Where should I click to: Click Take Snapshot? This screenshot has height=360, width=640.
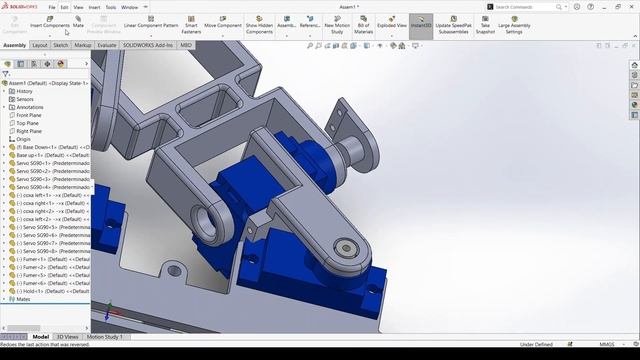coord(485,25)
